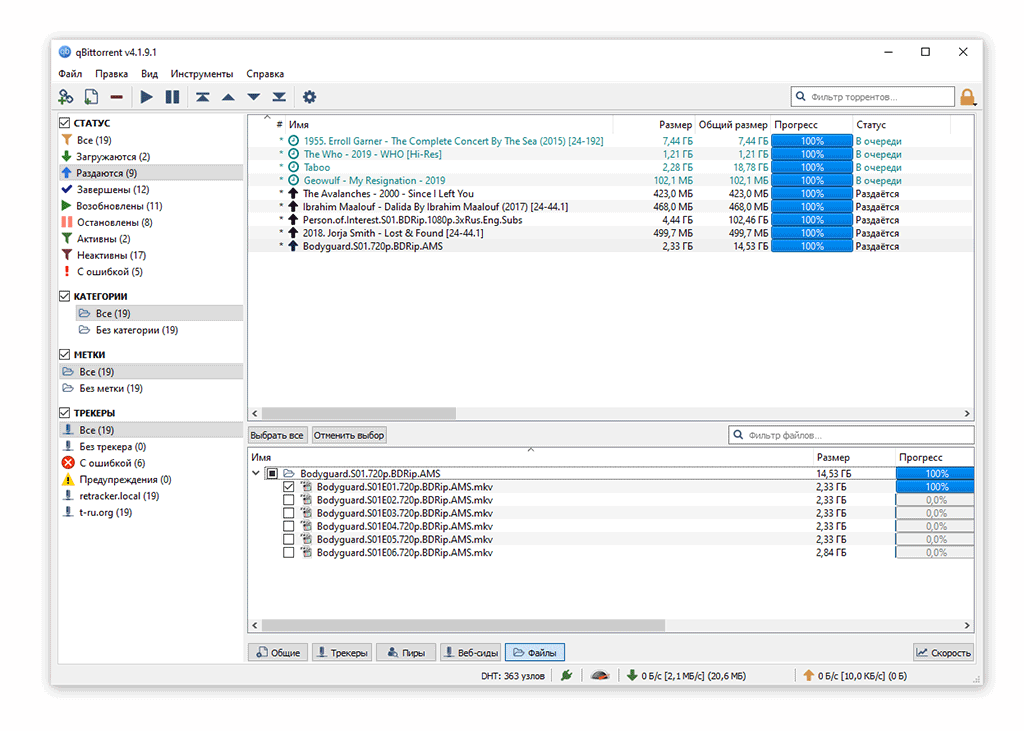Switch to the Пиры tab
1024x731 pixels.
coord(407,652)
